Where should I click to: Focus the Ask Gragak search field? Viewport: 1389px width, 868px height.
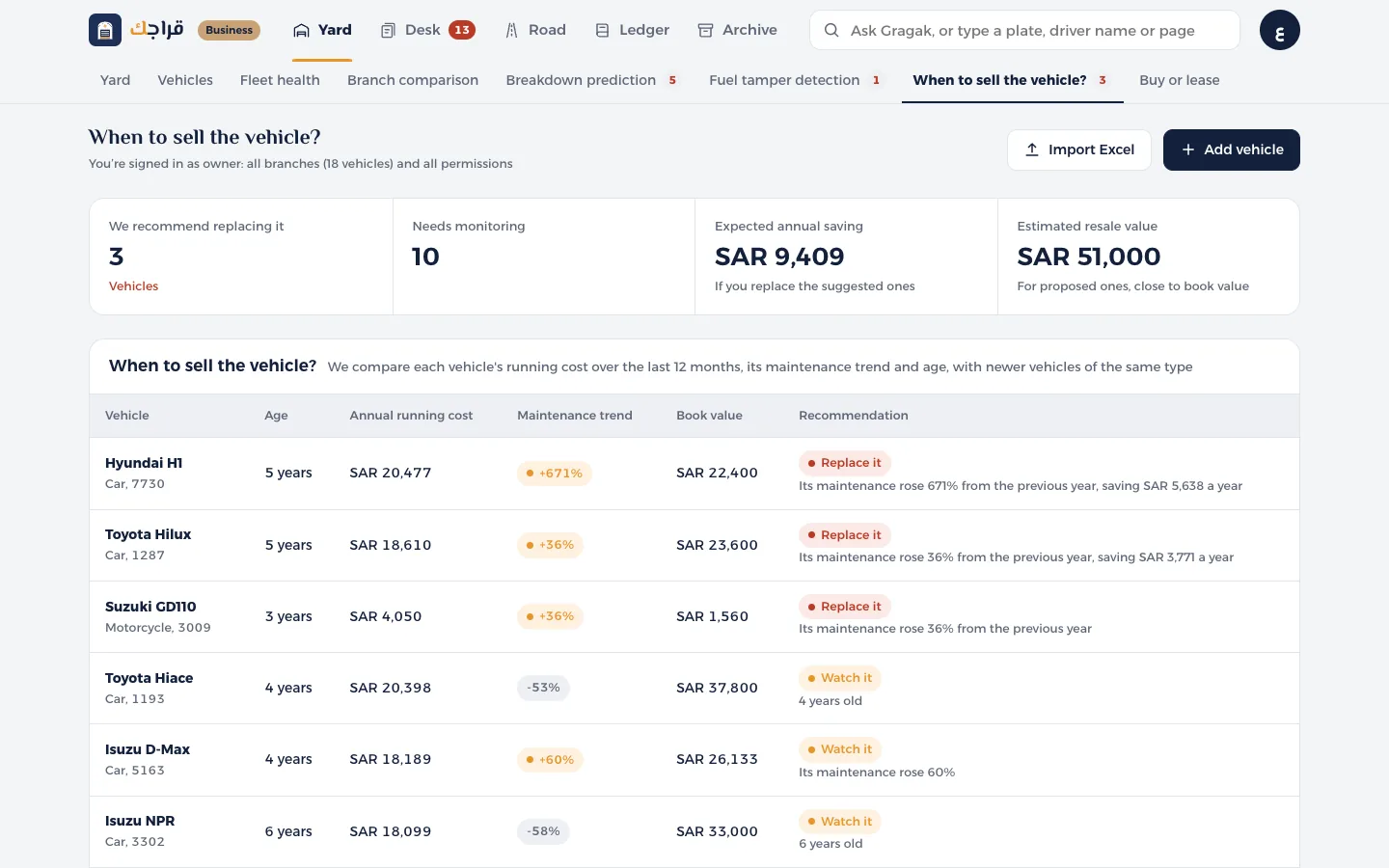click(x=1024, y=30)
